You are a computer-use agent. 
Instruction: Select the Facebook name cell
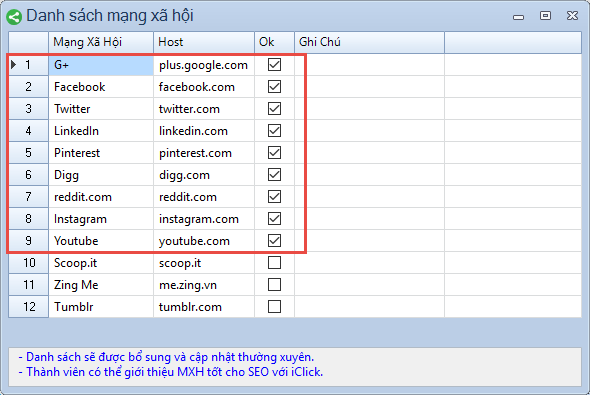pos(101,87)
